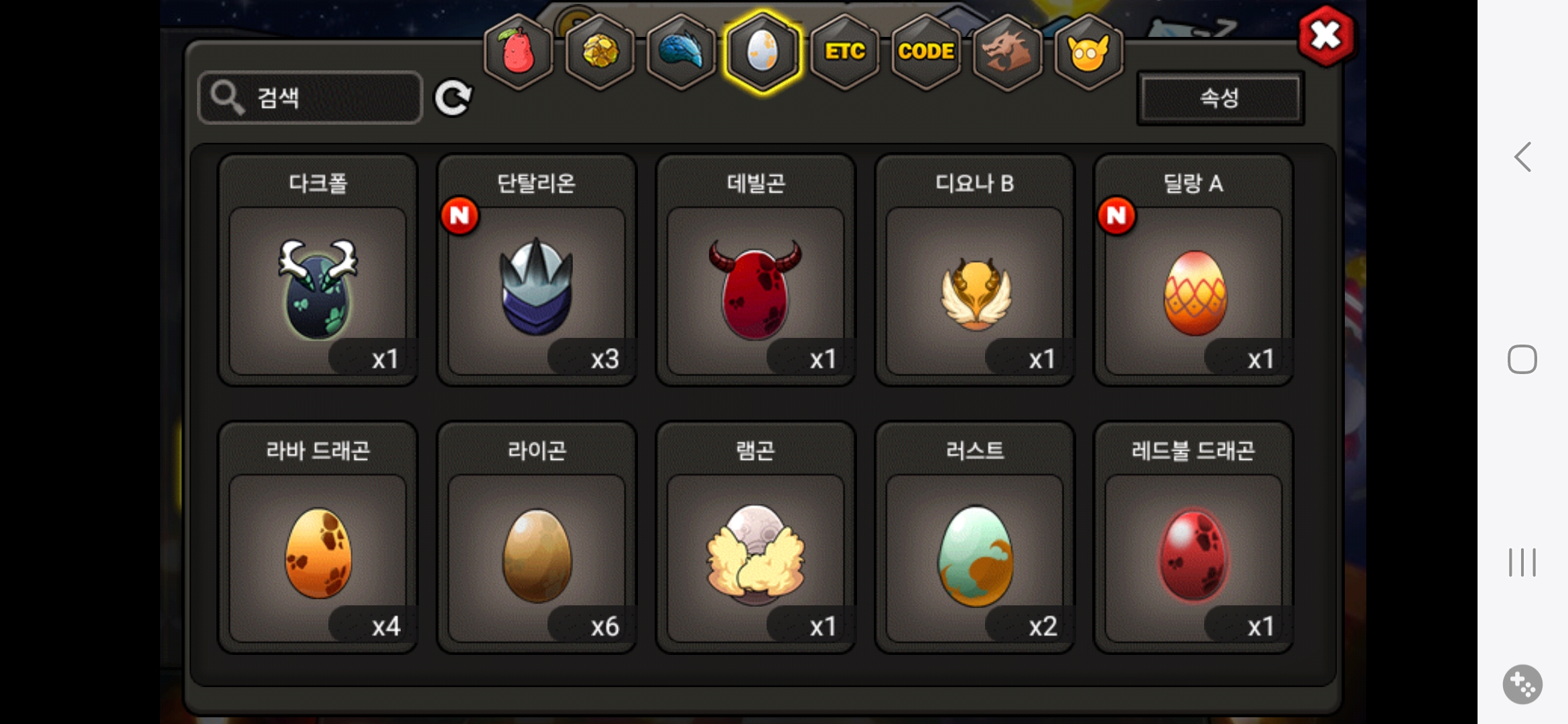The image size is (1568, 724).
Task: Choose the 데빌곤 red horned egg
Action: tap(756, 270)
